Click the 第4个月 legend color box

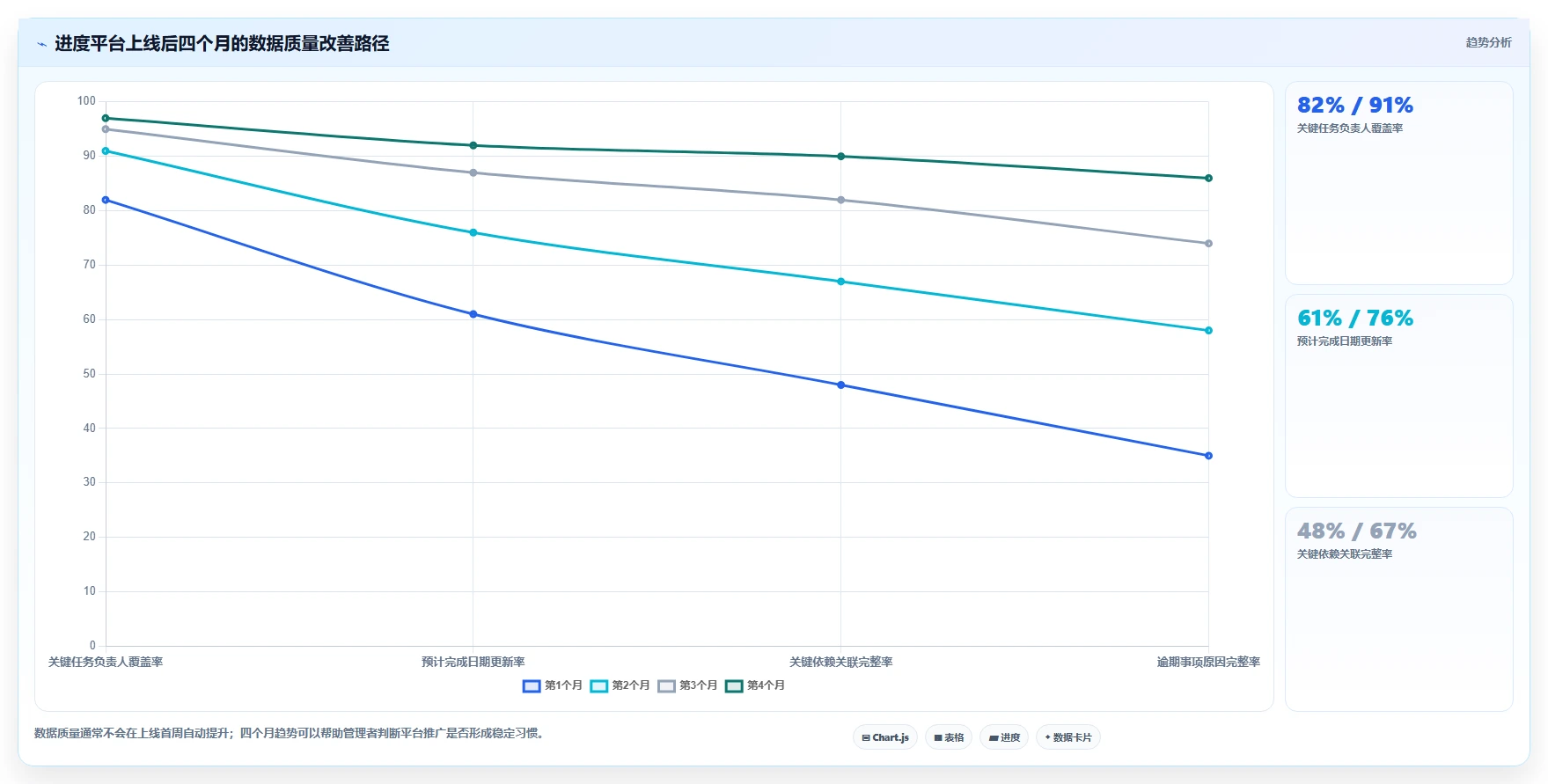[734, 686]
